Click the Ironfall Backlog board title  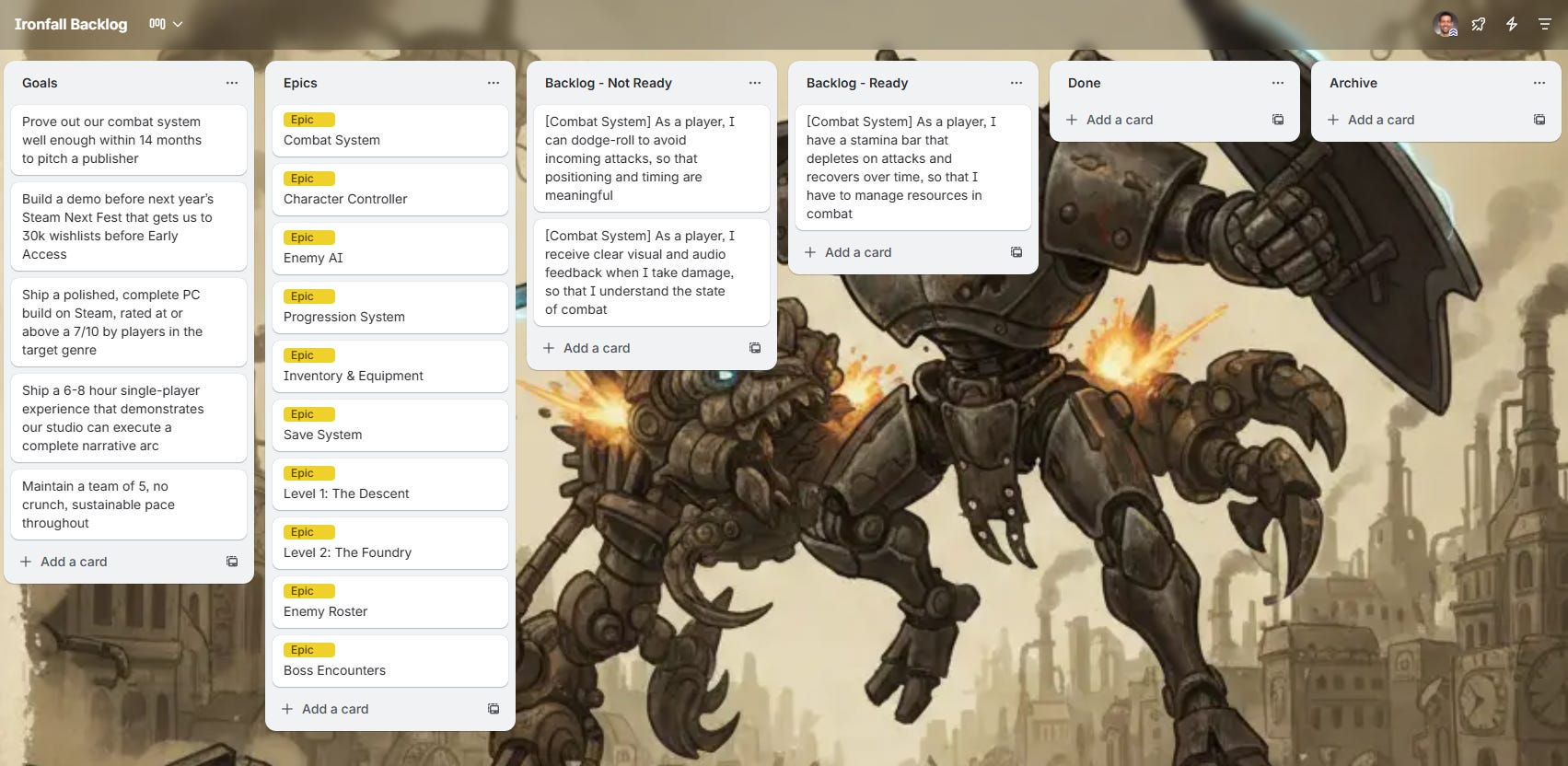point(71,24)
